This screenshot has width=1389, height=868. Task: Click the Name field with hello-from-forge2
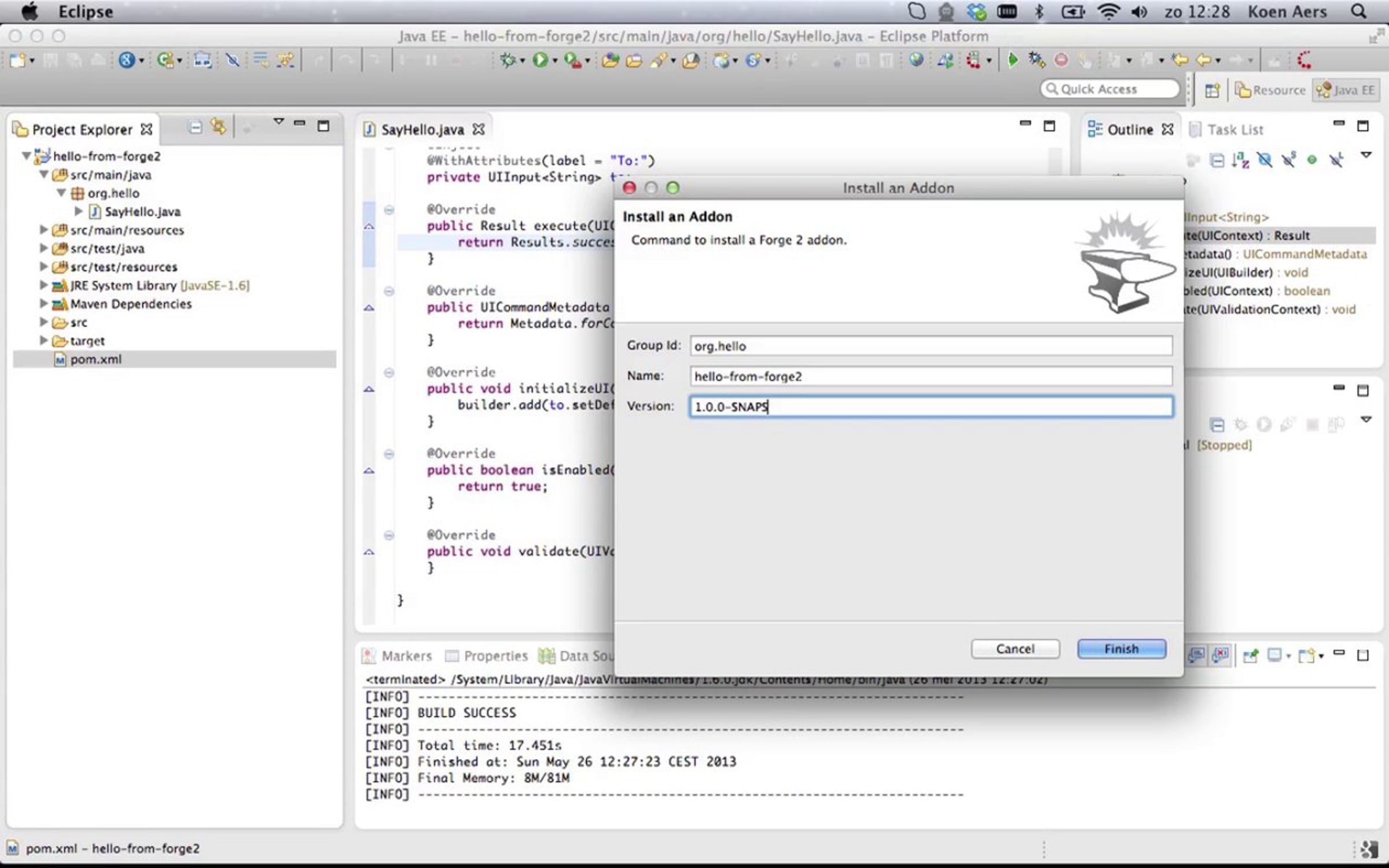tap(931, 376)
